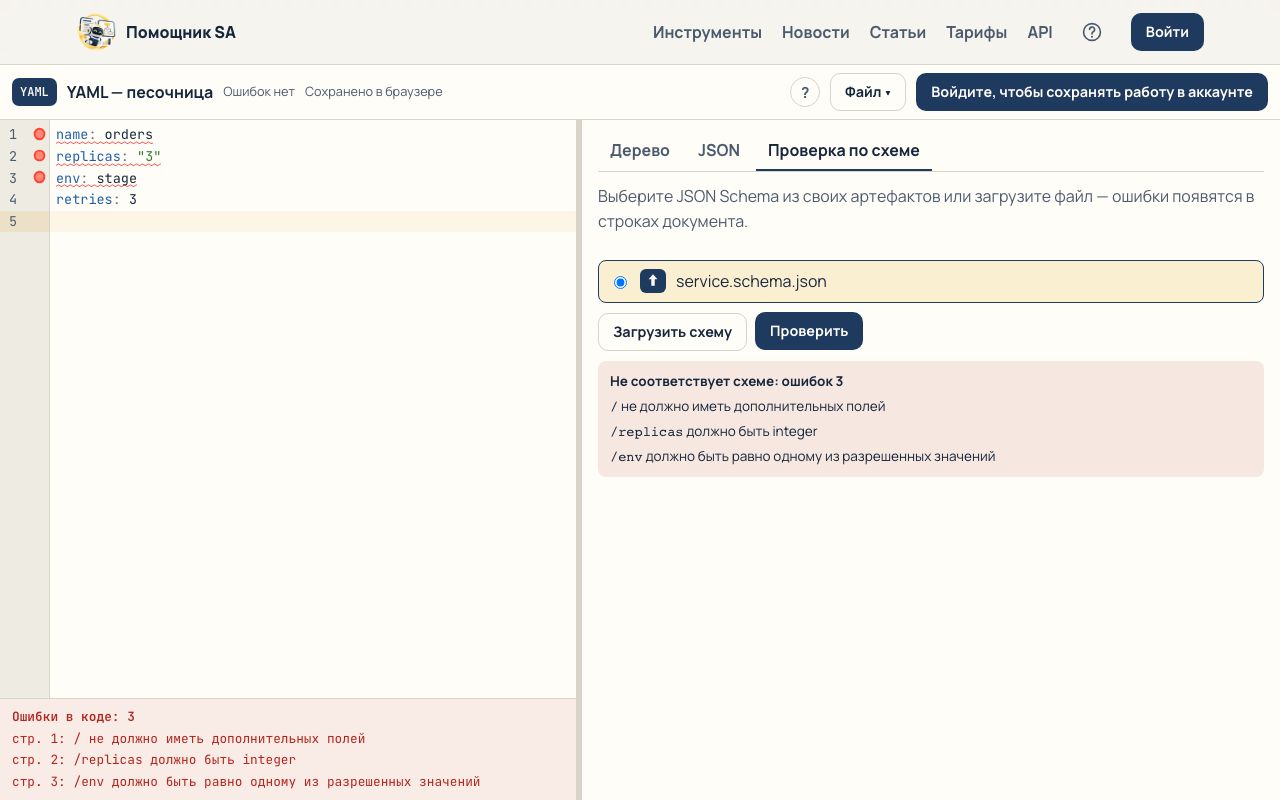The width and height of the screenshot is (1280, 800).
Task: Open Инструменты in the top navigation
Action: tap(708, 32)
